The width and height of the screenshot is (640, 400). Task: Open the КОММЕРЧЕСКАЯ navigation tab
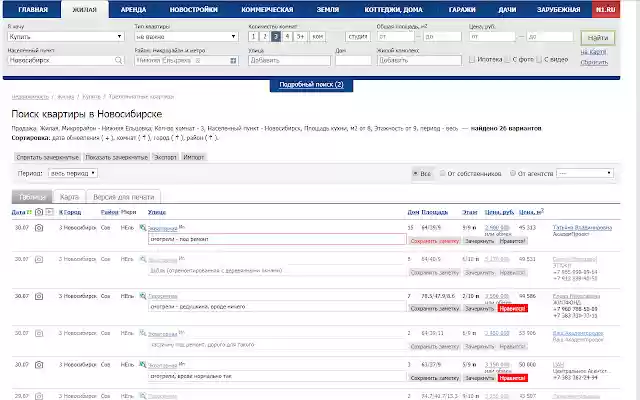[x=267, y=9]
